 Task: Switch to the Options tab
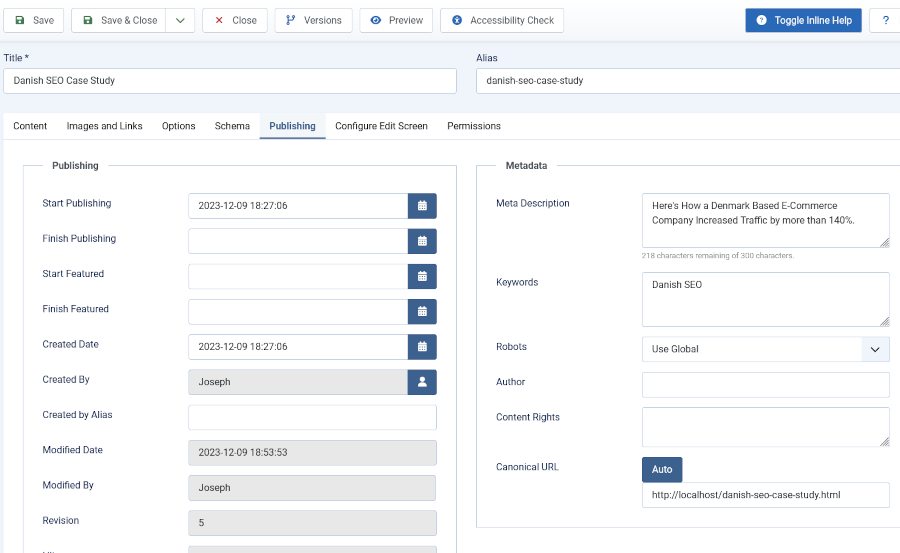(179, 126)
